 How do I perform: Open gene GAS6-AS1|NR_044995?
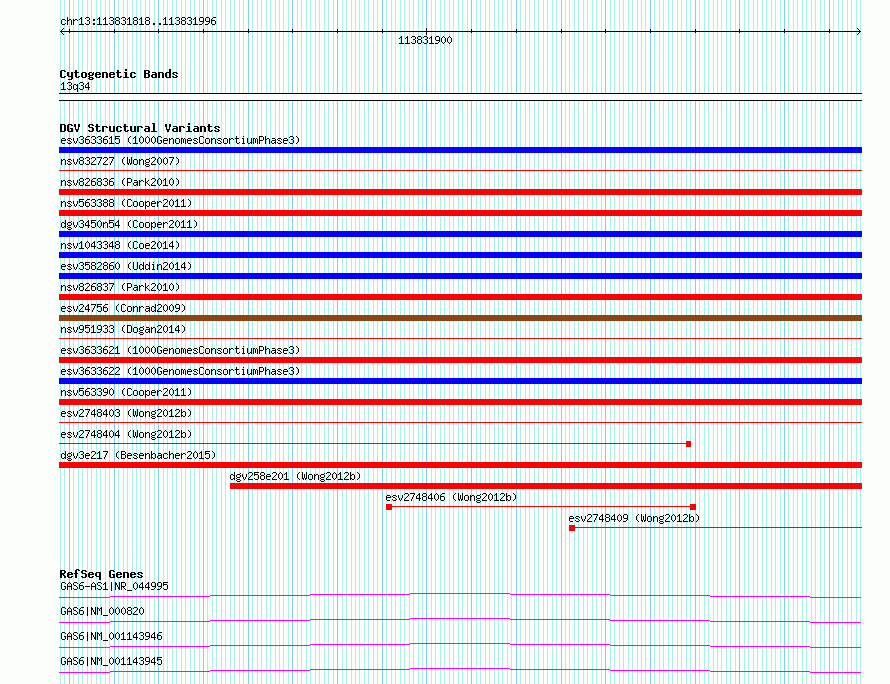[x=114, y=586]
